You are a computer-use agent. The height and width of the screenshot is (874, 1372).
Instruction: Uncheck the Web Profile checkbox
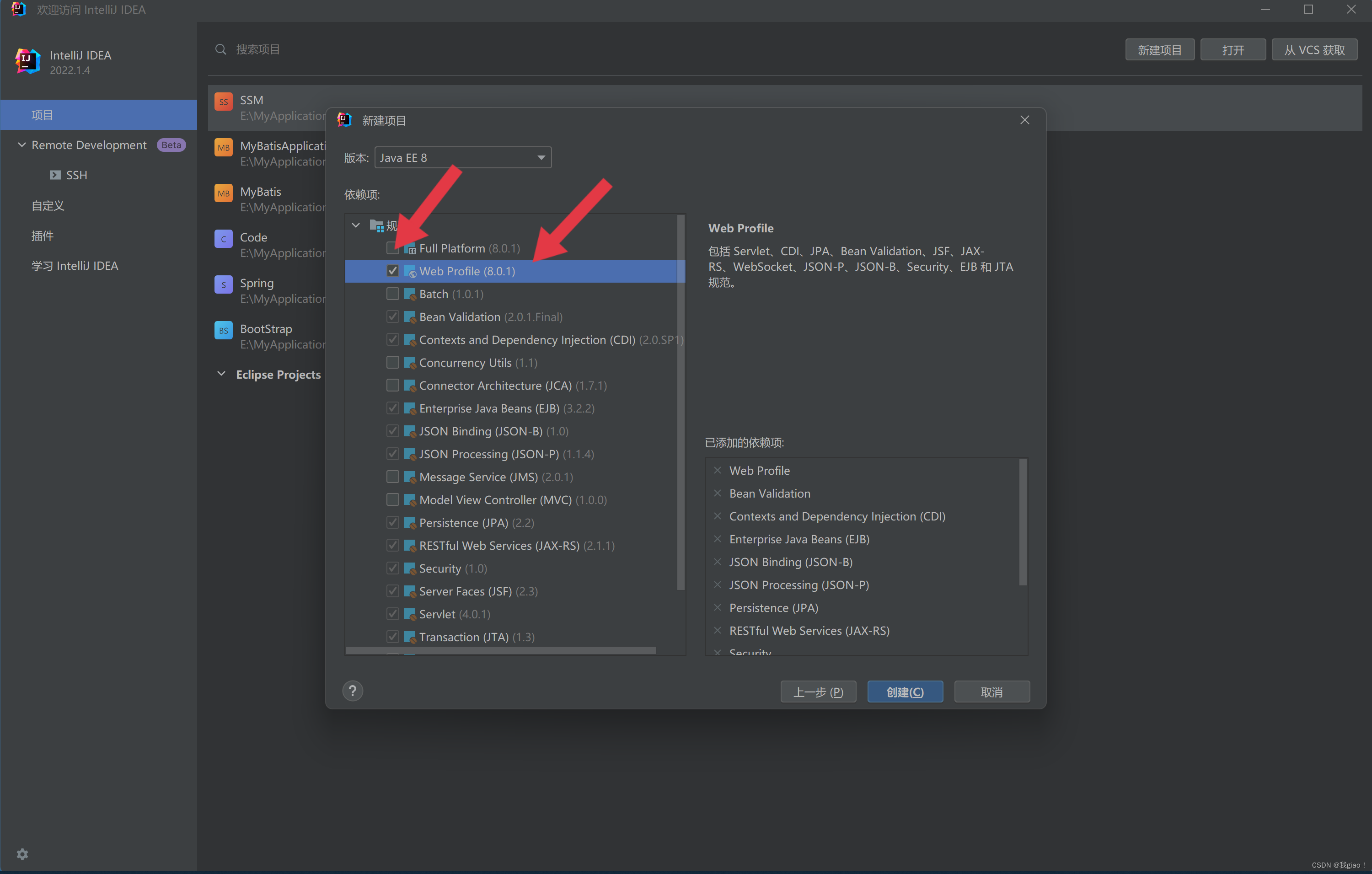(x=392, y=271)
